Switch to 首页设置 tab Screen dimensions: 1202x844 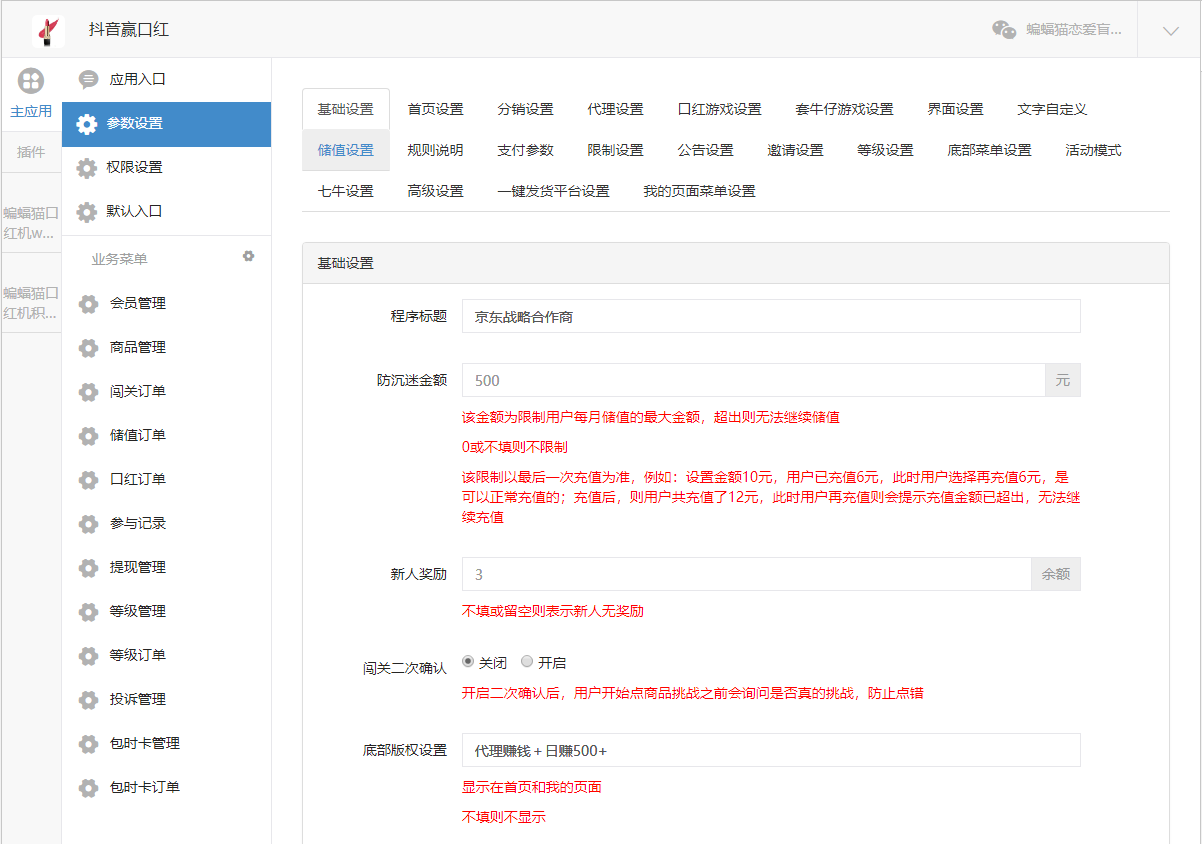tap(435, 109)
